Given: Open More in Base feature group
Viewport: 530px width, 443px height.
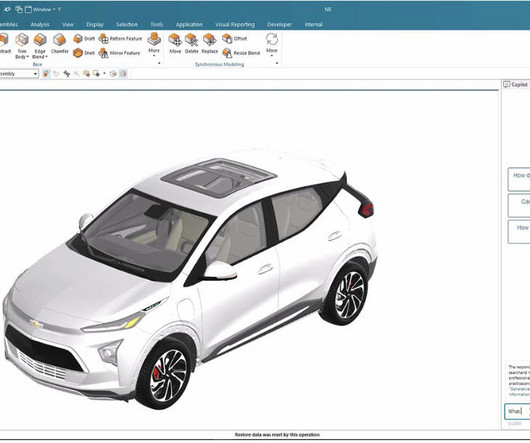Looking at the screenshot, I should (154, 44).
